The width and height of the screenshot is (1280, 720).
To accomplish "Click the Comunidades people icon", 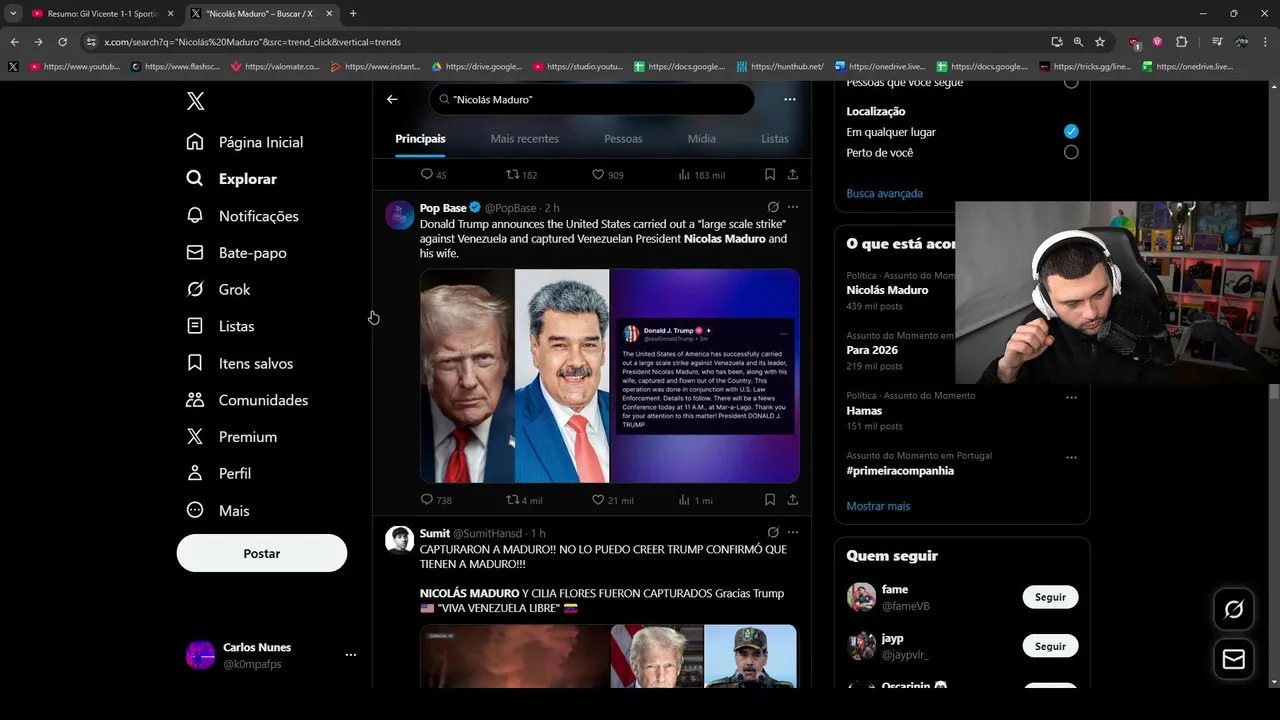I will (195, 400).
